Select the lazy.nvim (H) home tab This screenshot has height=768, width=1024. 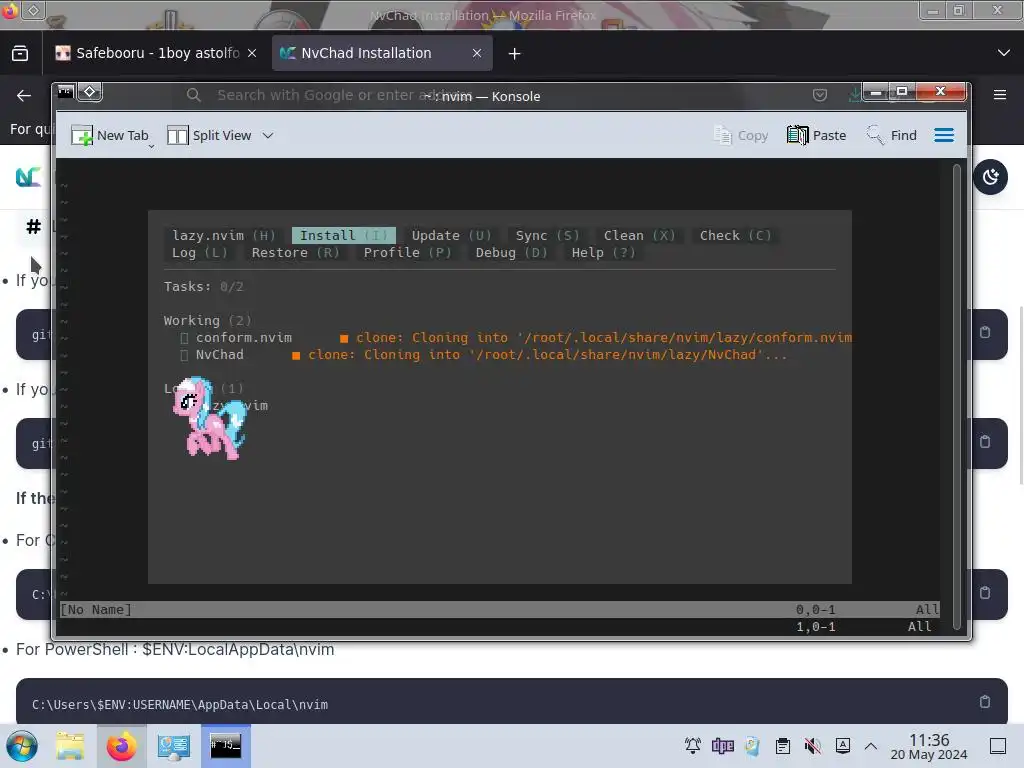(x=223, y=235)
